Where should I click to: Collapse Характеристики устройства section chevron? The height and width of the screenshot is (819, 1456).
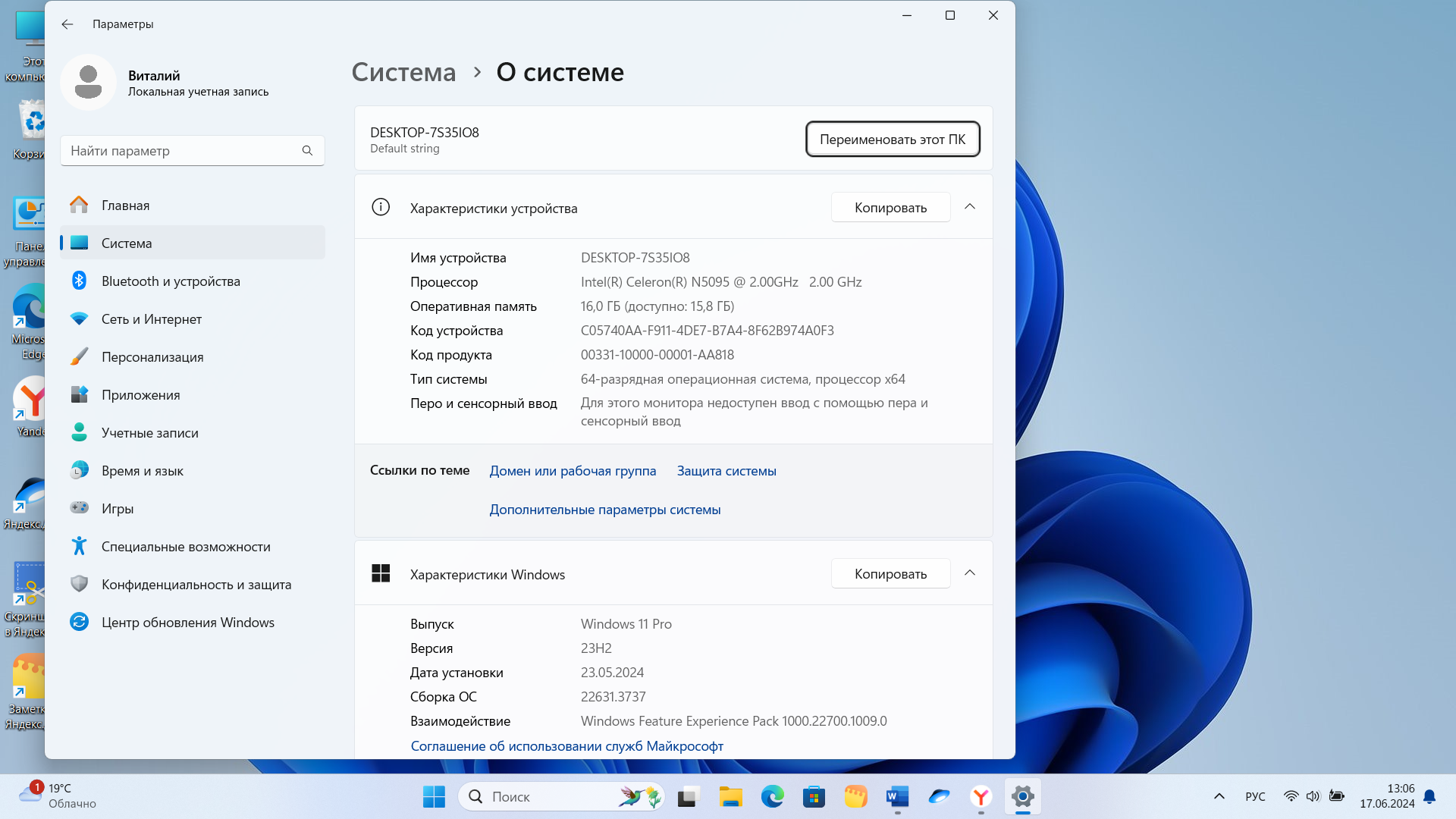coord(970,207)
